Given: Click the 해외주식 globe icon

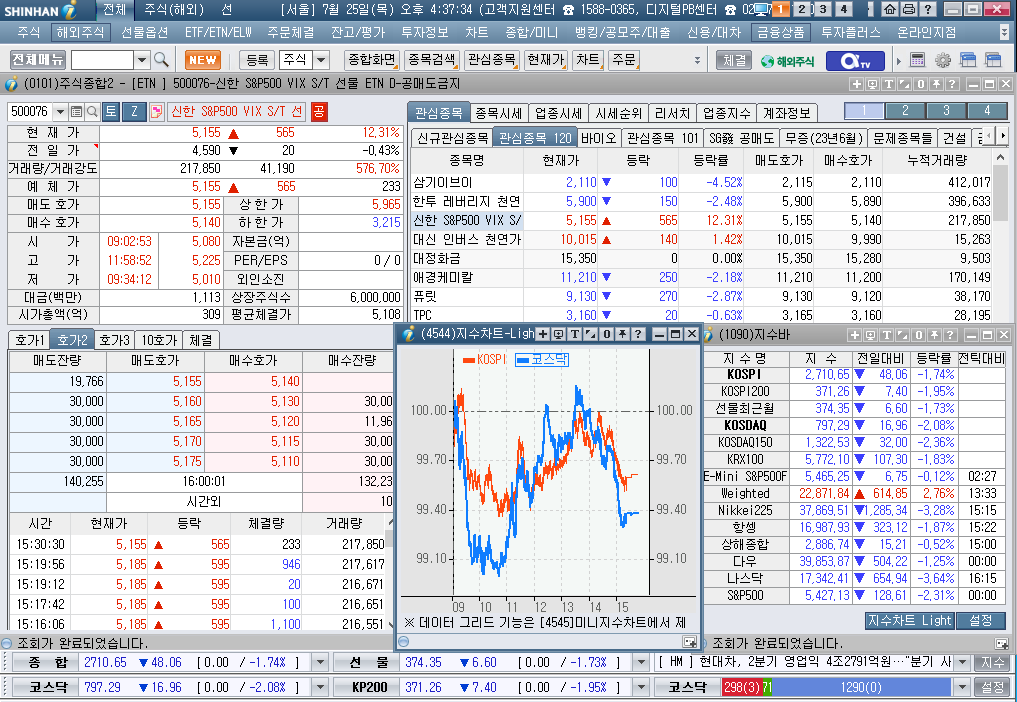Looking at the screenshot, I should pos(787,61).
